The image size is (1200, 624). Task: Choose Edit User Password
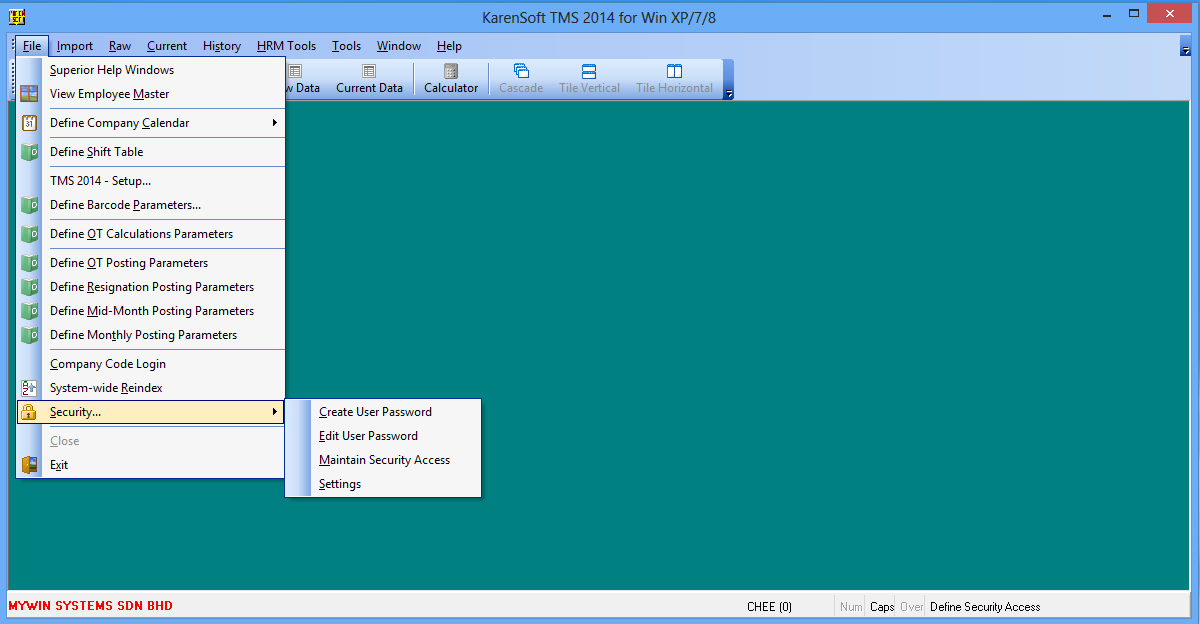click(x=383, y=436)
